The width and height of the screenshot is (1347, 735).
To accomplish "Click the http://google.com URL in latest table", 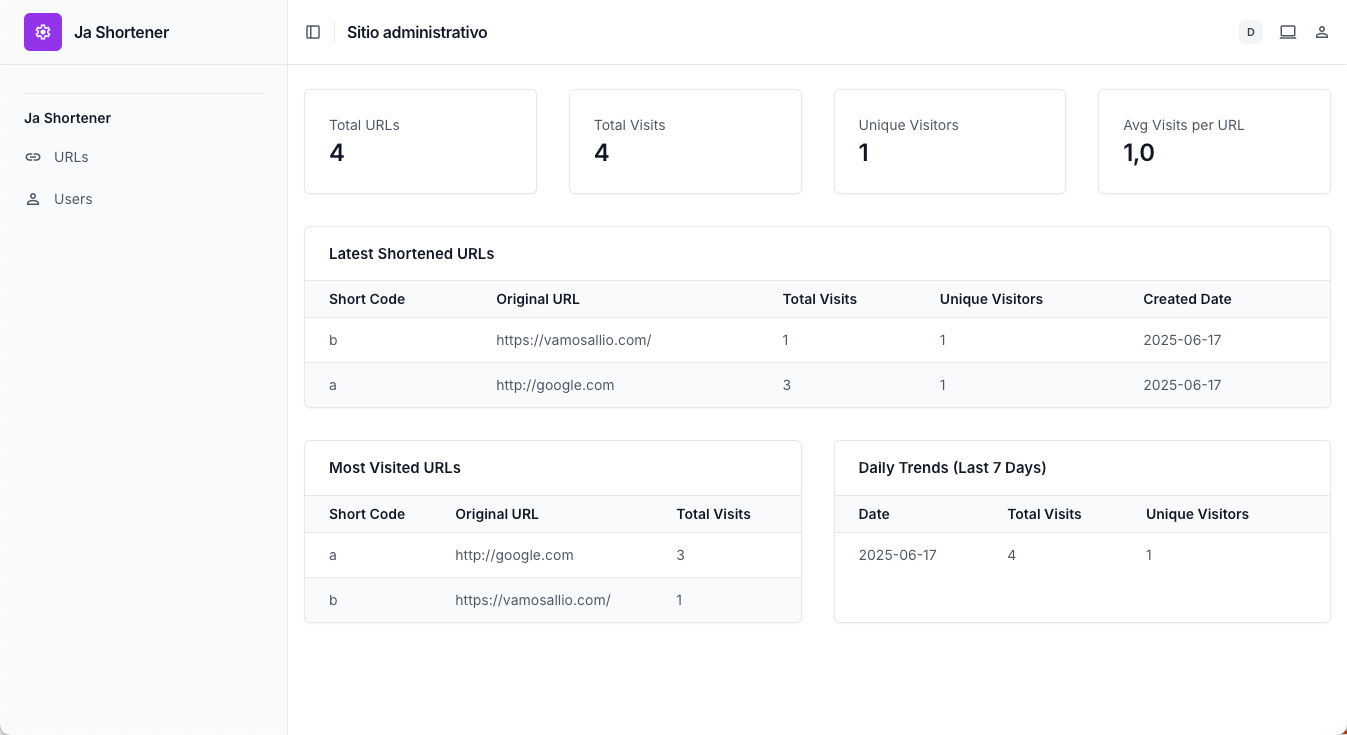I will click(555, 385).
